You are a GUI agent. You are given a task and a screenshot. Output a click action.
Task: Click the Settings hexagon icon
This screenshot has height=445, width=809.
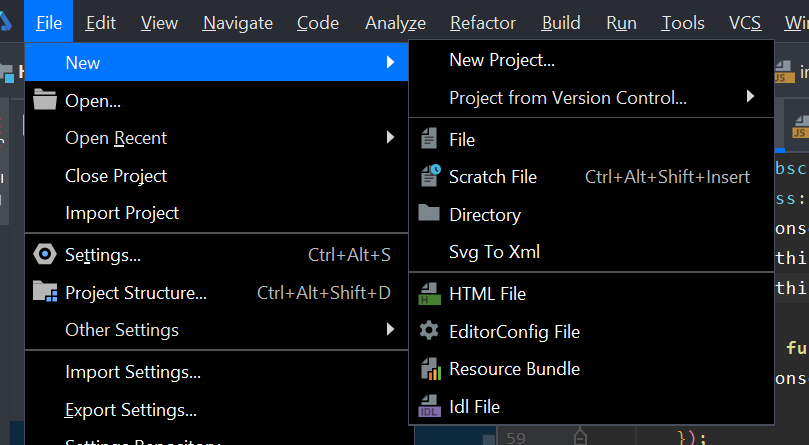click(x=45, y=254)
